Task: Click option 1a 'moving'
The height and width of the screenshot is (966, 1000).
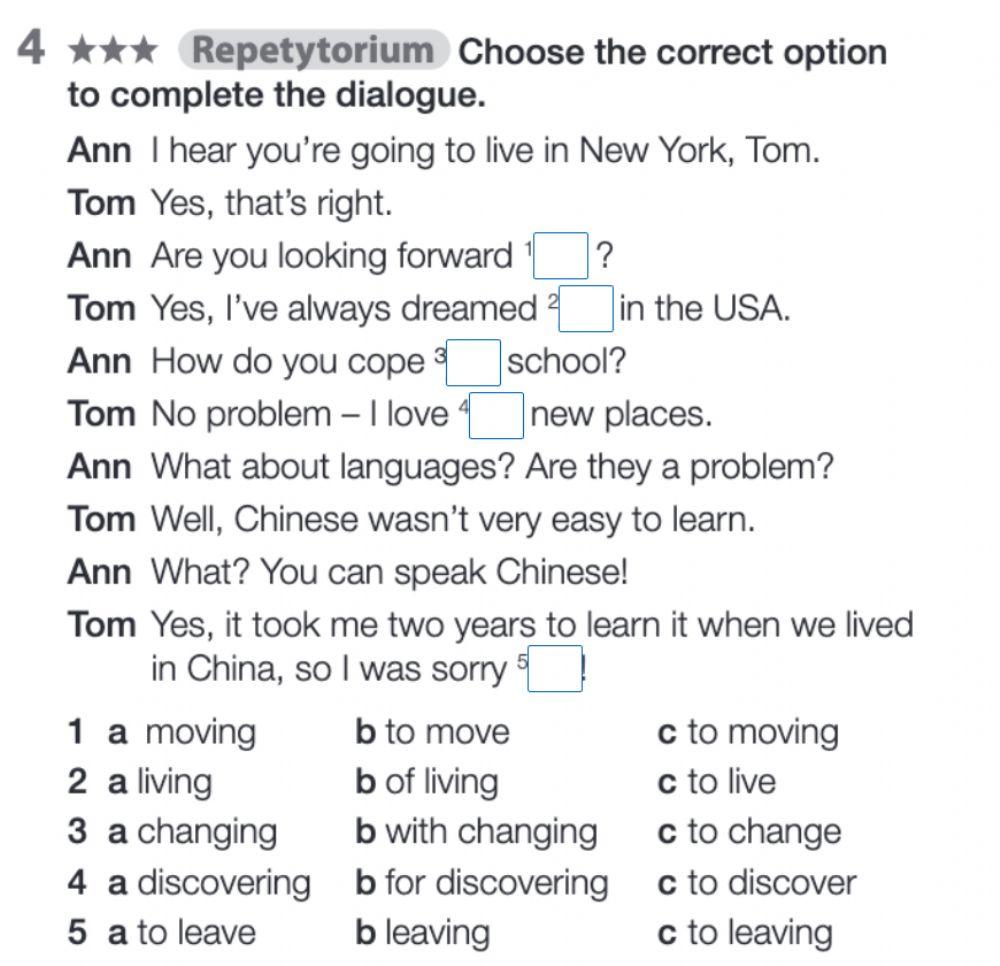Action: pyautogui.click(x=199, y=732)
